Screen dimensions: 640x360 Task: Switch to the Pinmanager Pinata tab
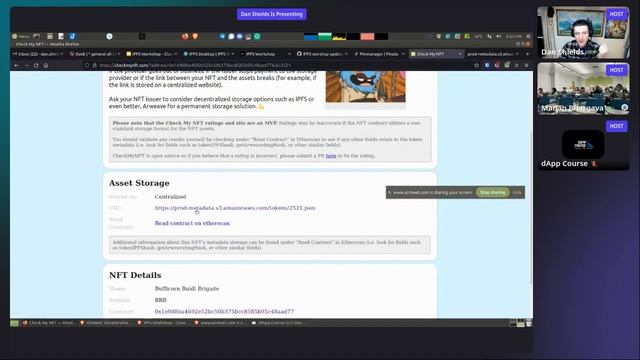(x=380, y=54)
